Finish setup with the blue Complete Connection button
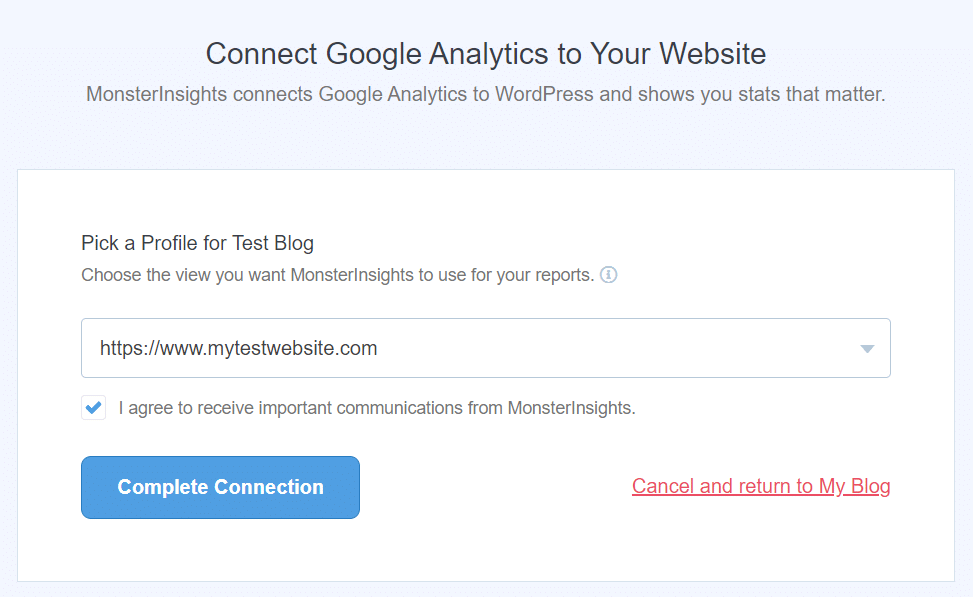This screenshot has width=973, height=597. [220, 487]
